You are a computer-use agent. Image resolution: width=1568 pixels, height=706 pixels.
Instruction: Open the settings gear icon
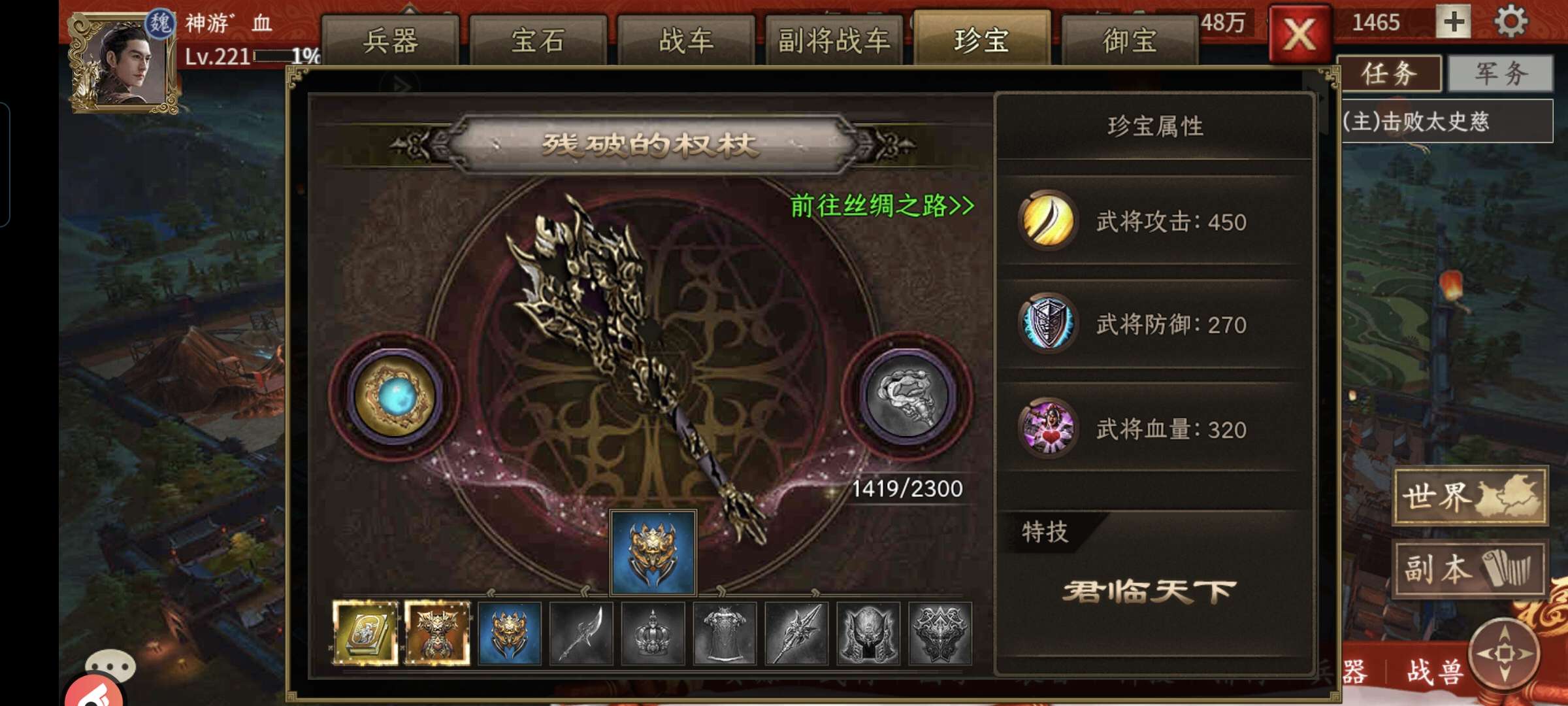[1511, 22]
